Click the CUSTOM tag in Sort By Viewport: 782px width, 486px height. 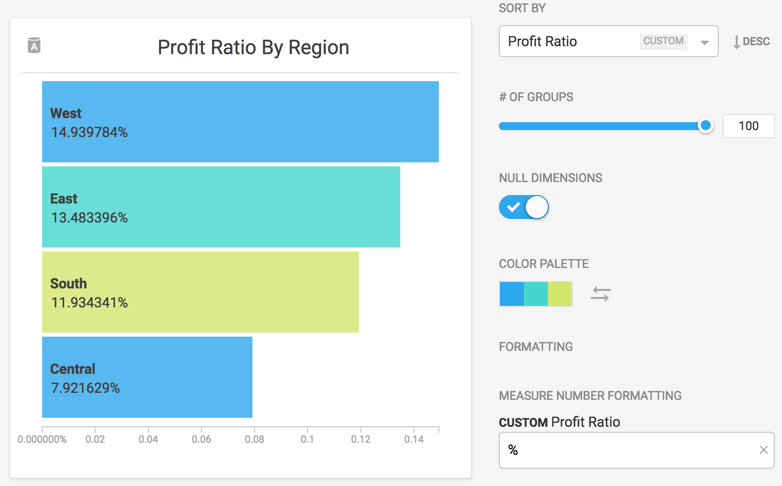pos(663,42)
